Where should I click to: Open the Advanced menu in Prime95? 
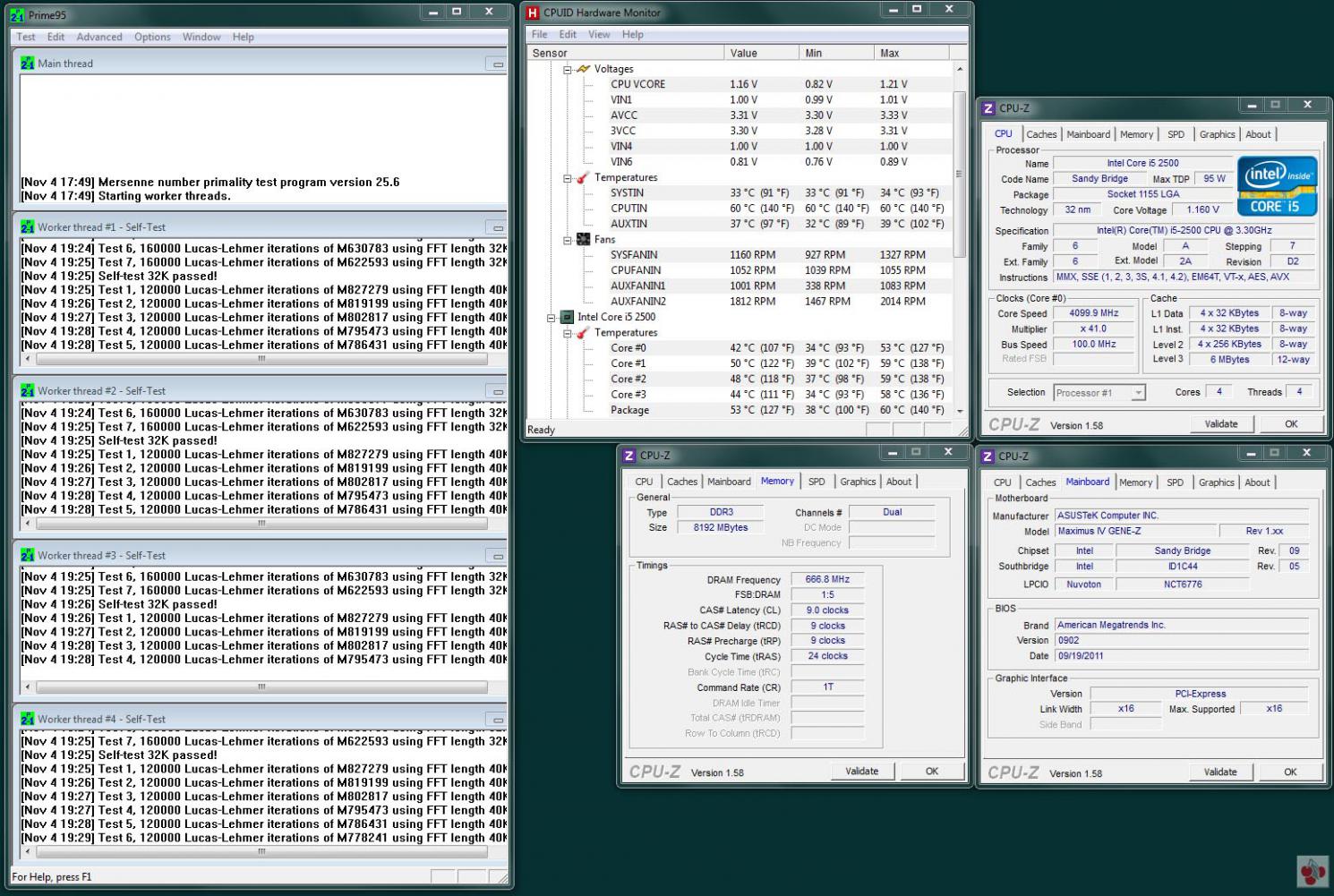point(99,37)
